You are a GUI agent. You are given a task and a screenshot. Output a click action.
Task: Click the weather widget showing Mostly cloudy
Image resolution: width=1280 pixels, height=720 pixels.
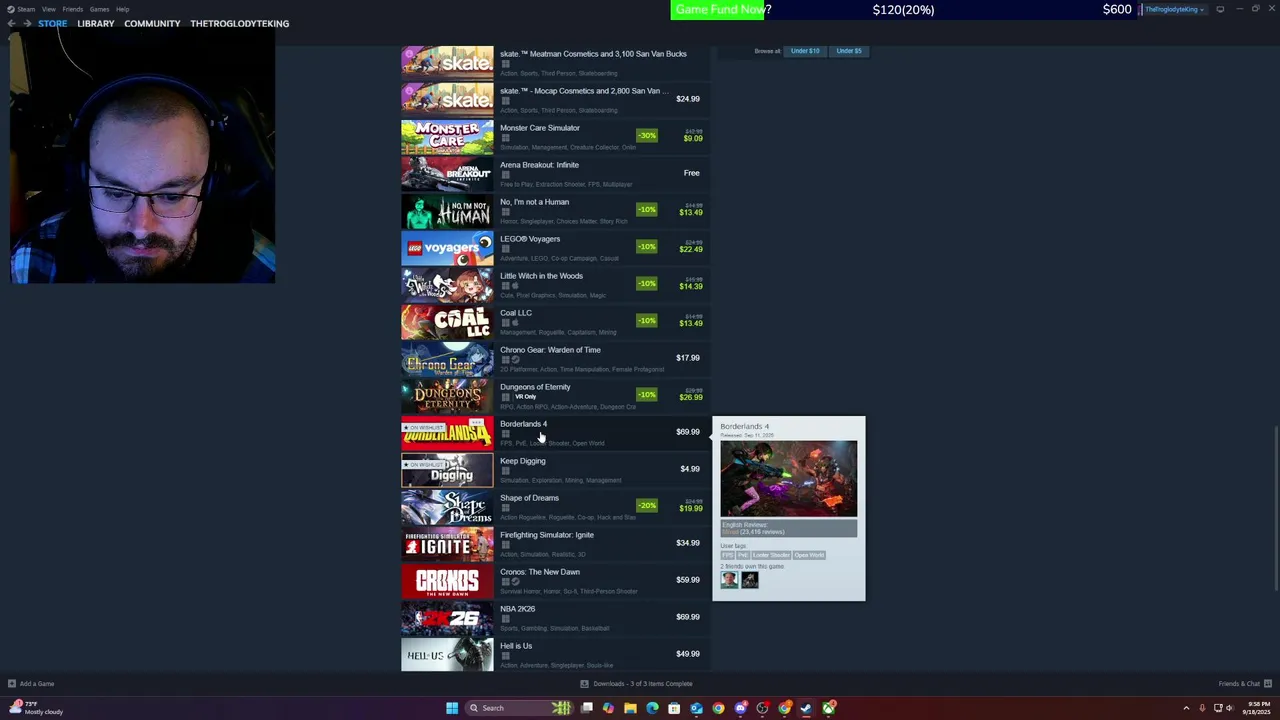35,708
